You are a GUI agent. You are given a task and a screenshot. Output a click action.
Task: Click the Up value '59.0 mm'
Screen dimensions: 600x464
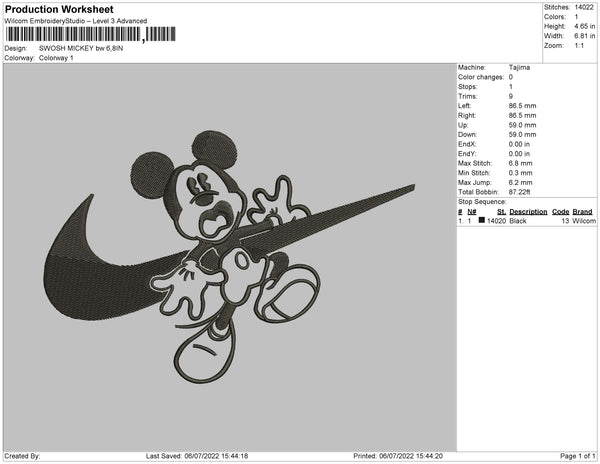point(522,125)
